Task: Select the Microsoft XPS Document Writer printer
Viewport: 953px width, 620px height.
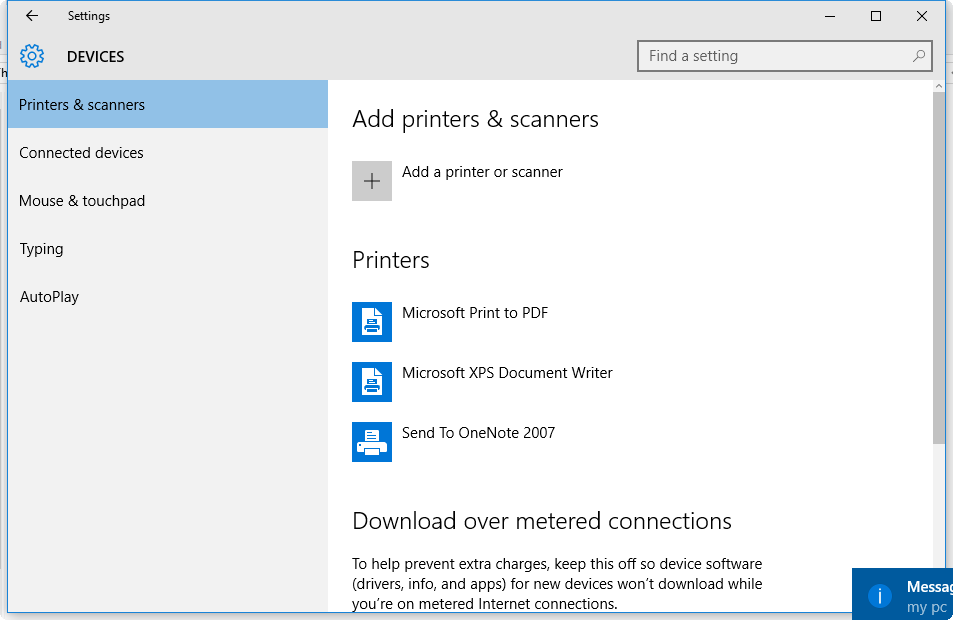Action: pyautogui.click(x=507, y=372)
